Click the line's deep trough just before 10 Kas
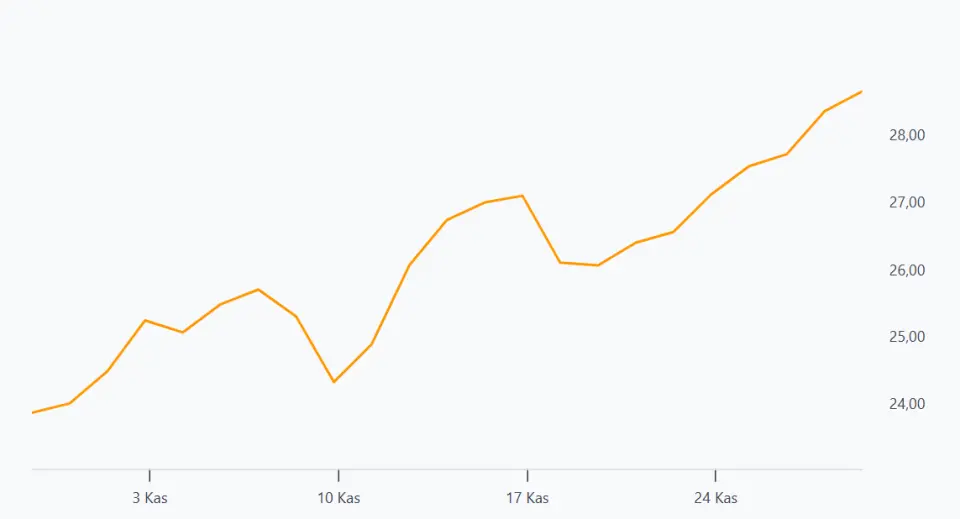 pyautogui.click(x=334, y=382)
